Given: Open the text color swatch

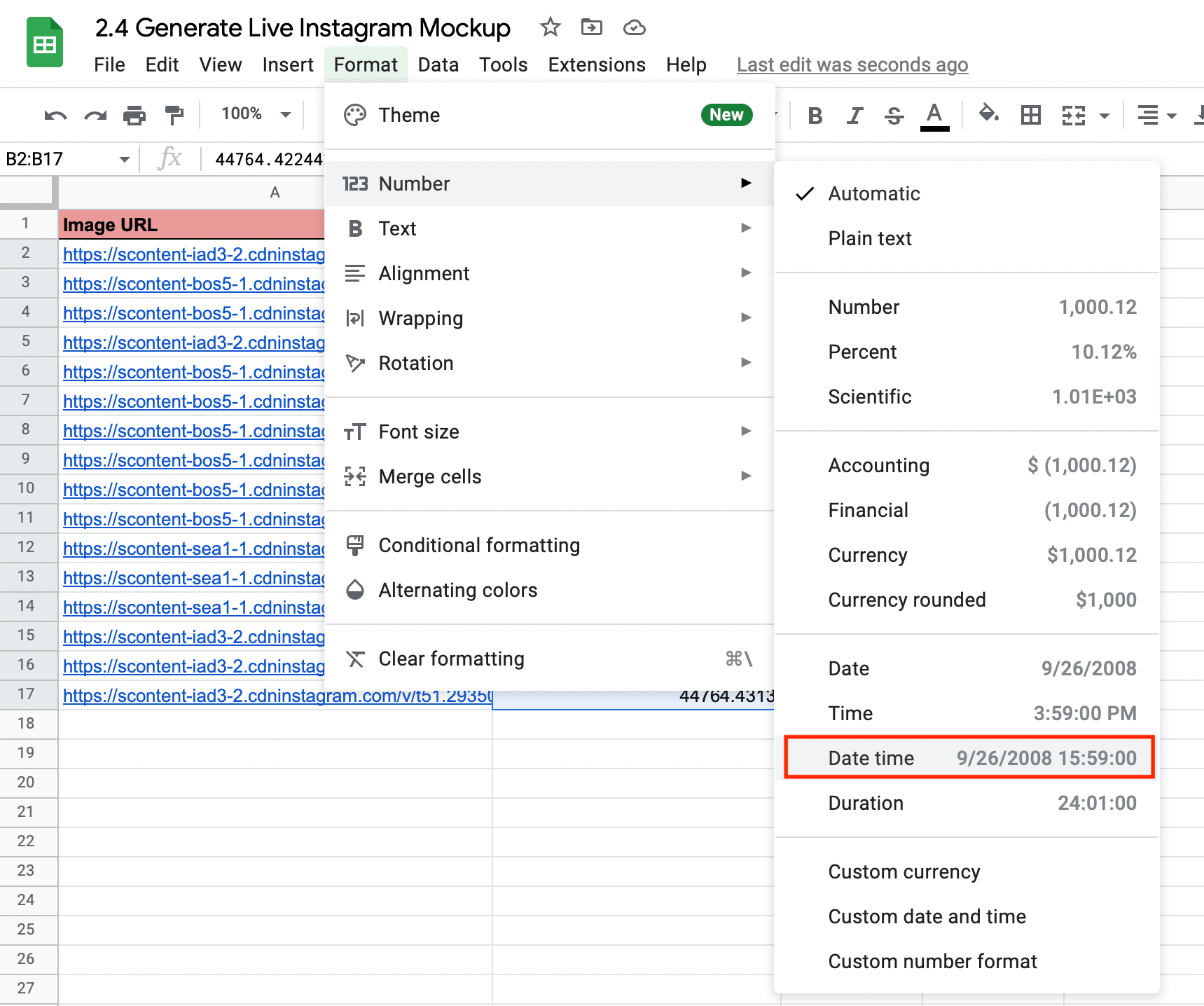Looking at the screenshot, I should (934, 115).
